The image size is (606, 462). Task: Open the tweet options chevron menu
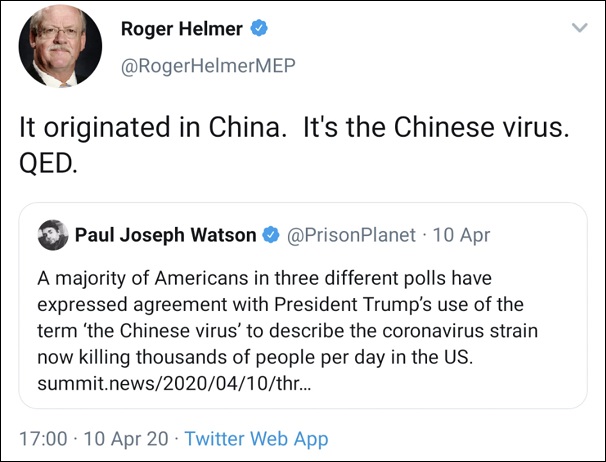(x=579, y=28)
